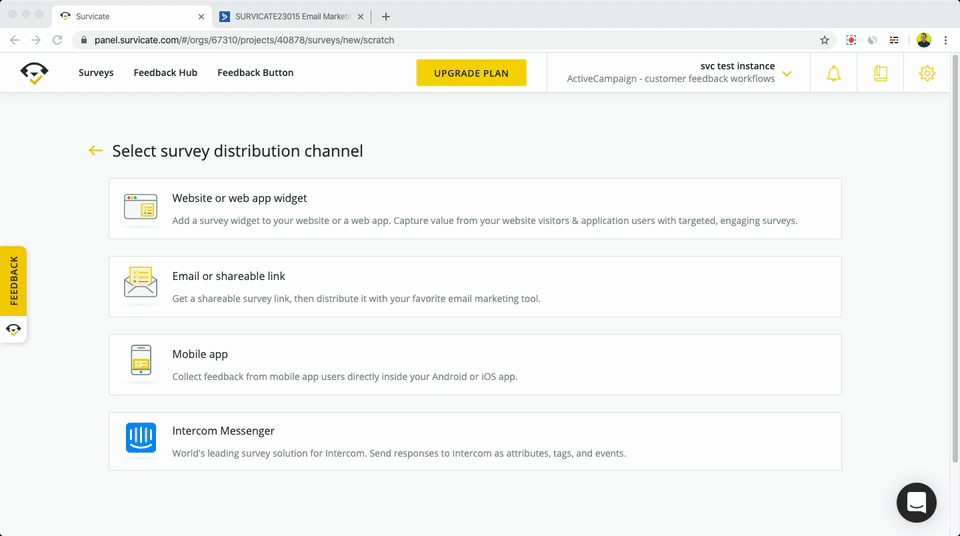
Task: Click the Survicate logo icon
Action: [34, 73]
